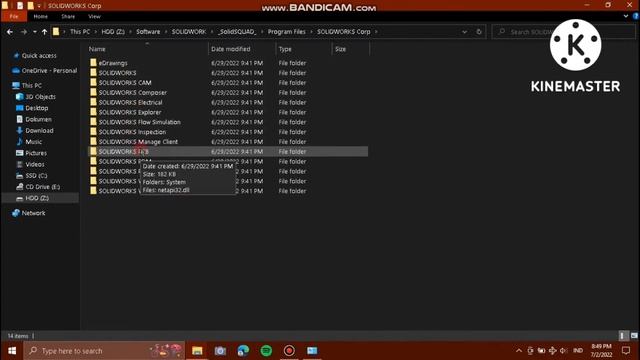Screen dimensions: 640x360
Task: Select the eDrawings folder
Action: pyautogui.click(x=228, y=63)
